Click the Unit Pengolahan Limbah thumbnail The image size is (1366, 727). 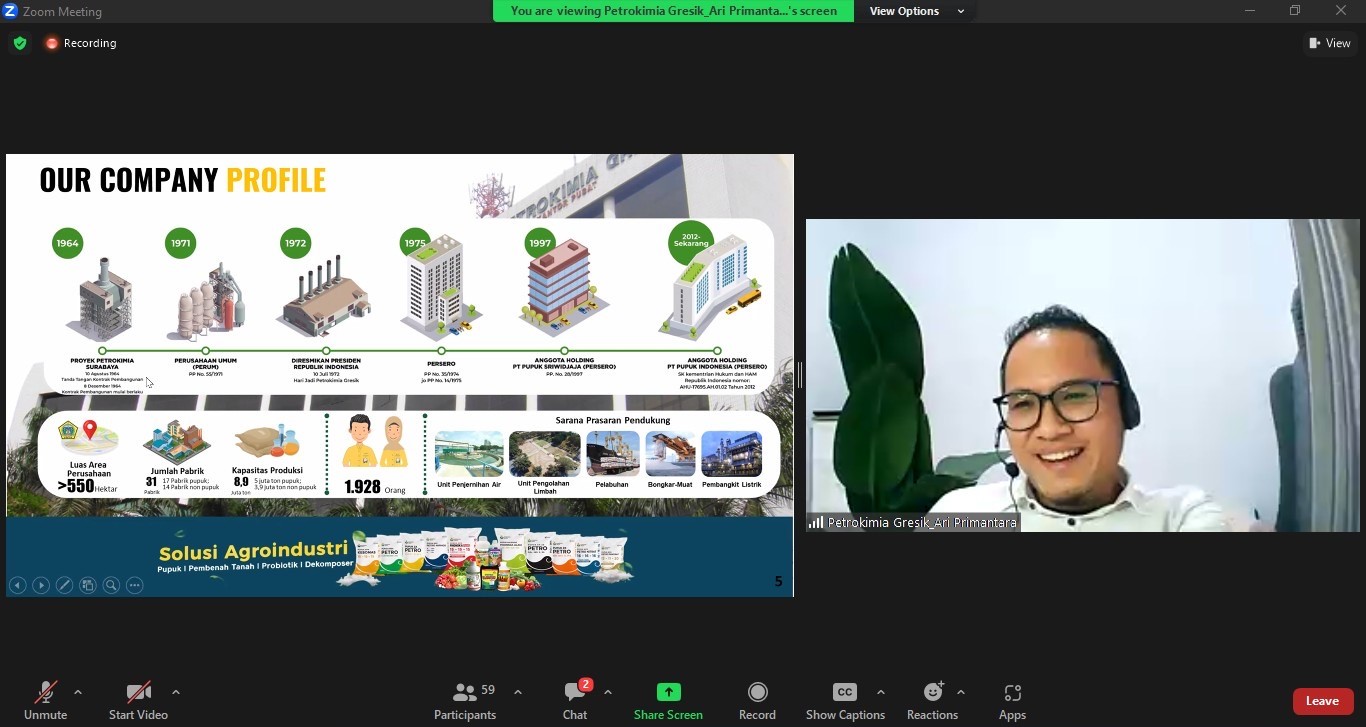click(x=544, y=454)
